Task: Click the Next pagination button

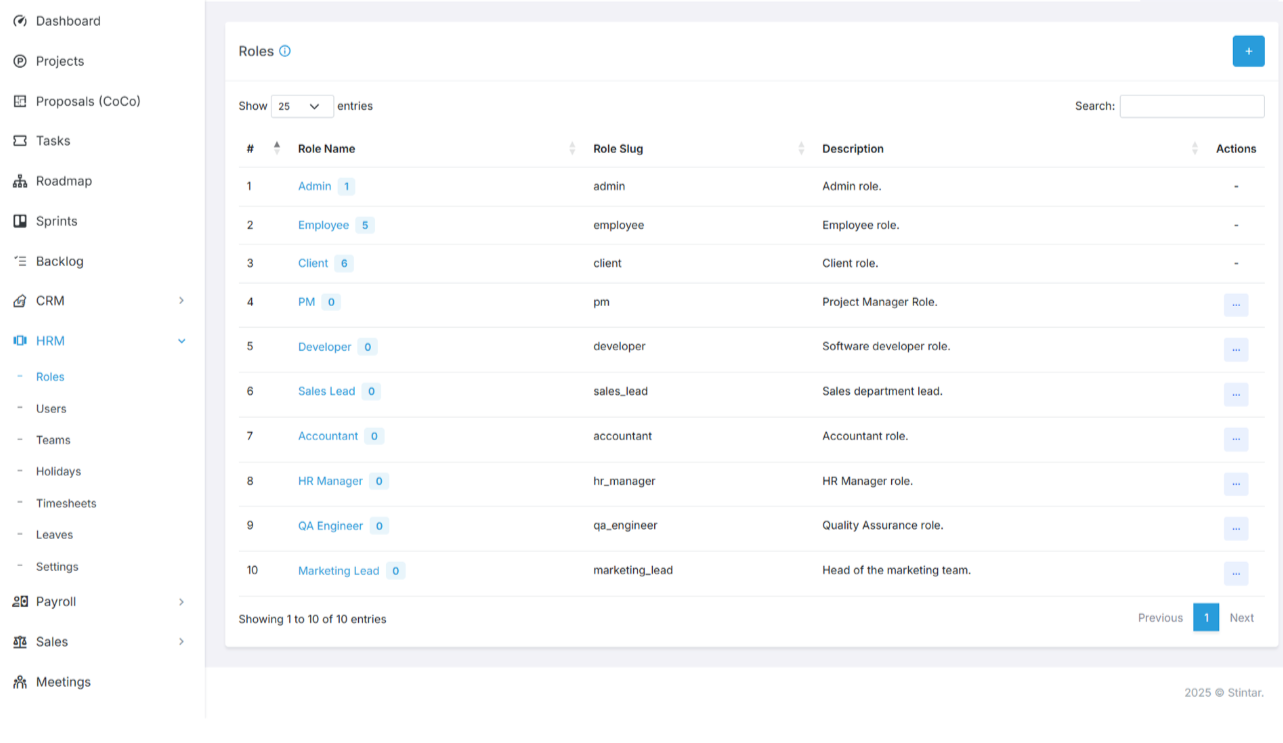Action: [1241, 618]
